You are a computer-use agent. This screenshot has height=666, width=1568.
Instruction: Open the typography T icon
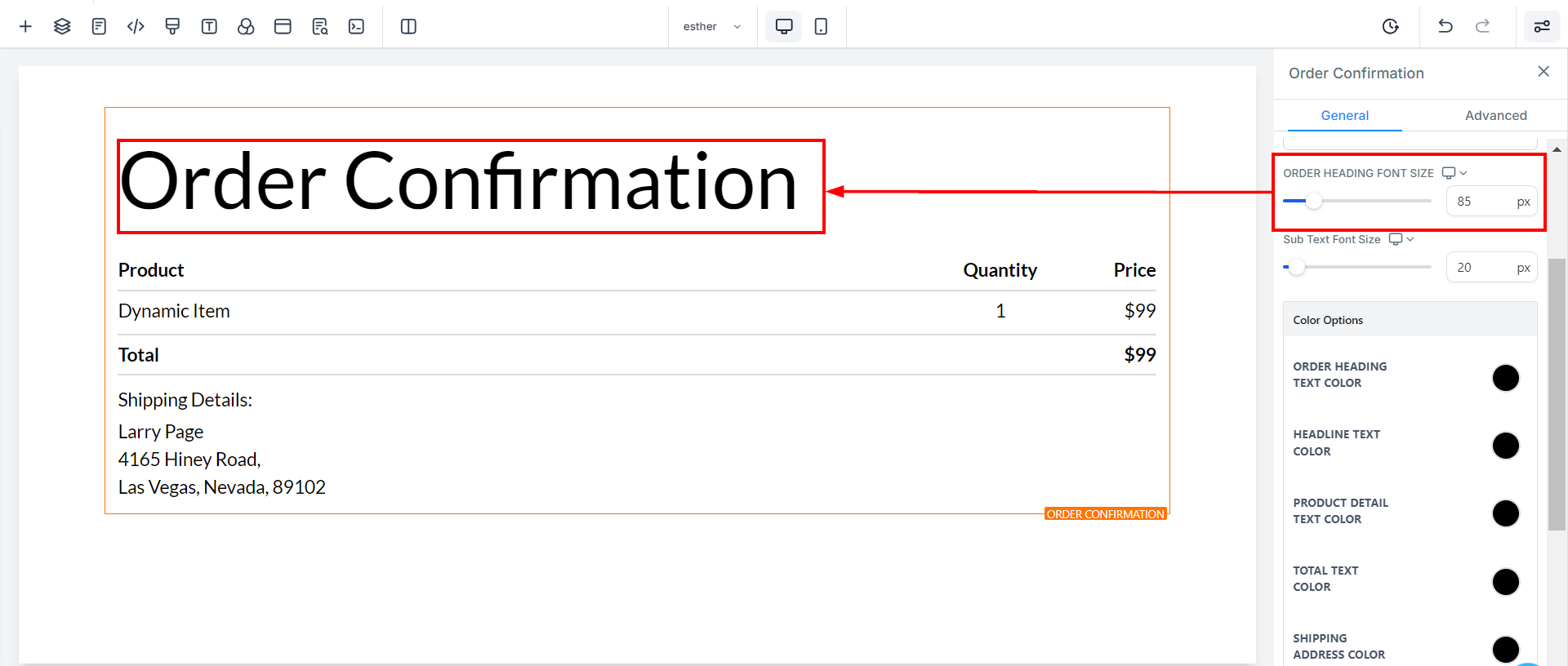pyautogui.click(x=209, y=26)
